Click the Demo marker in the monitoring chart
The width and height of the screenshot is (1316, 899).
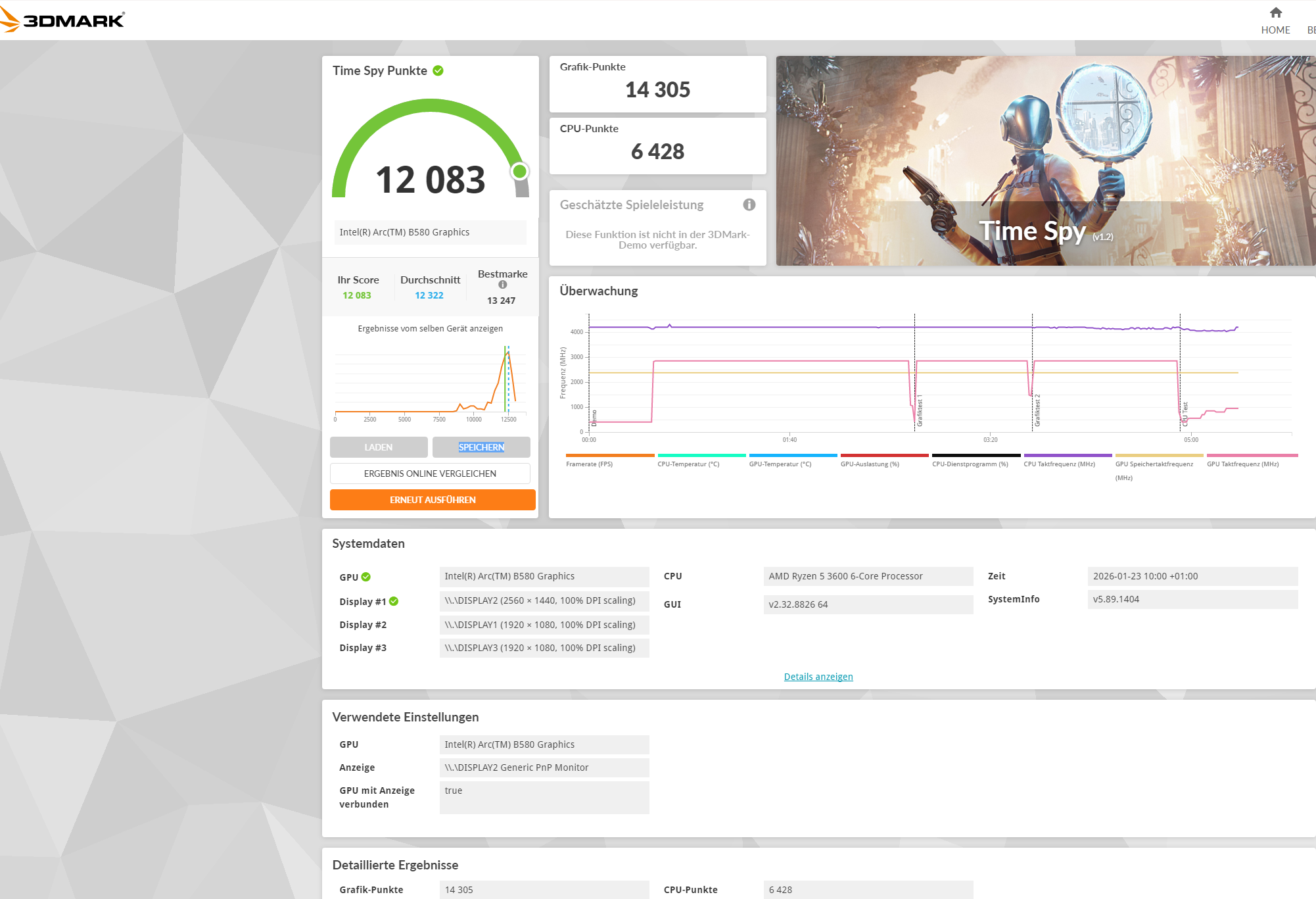(x=594, y=418)
